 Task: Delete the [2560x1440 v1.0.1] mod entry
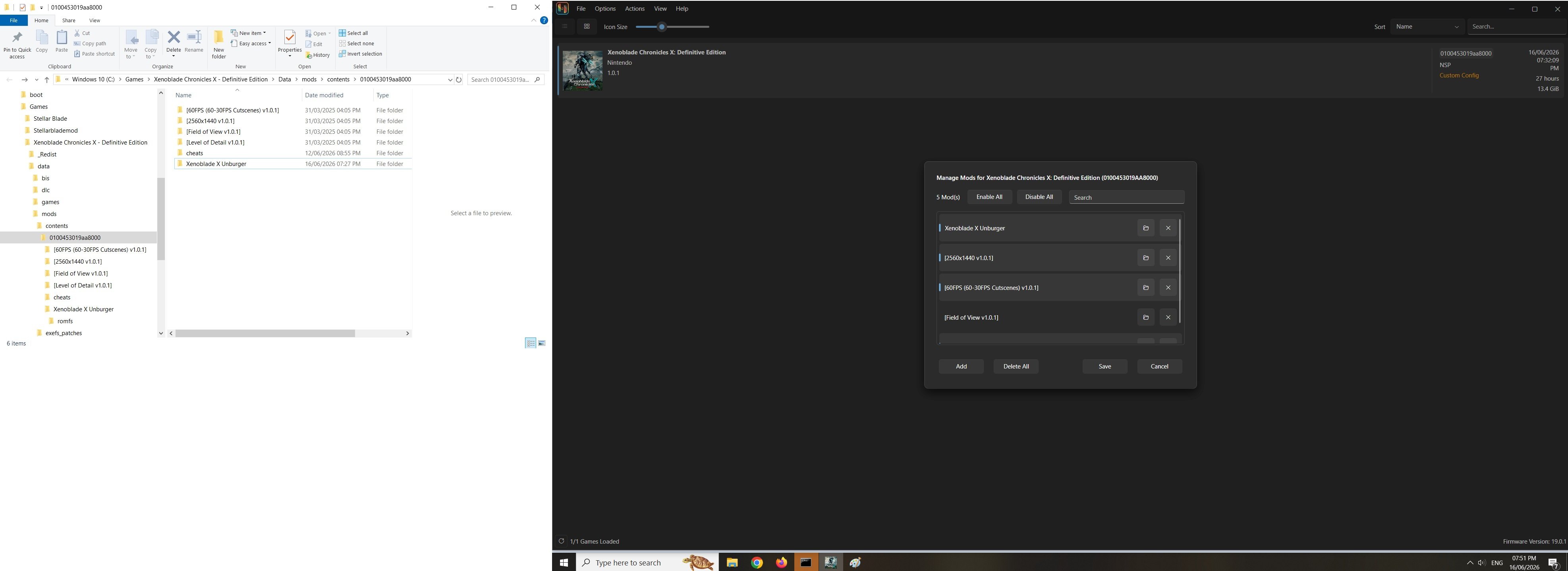(1168, 257)
